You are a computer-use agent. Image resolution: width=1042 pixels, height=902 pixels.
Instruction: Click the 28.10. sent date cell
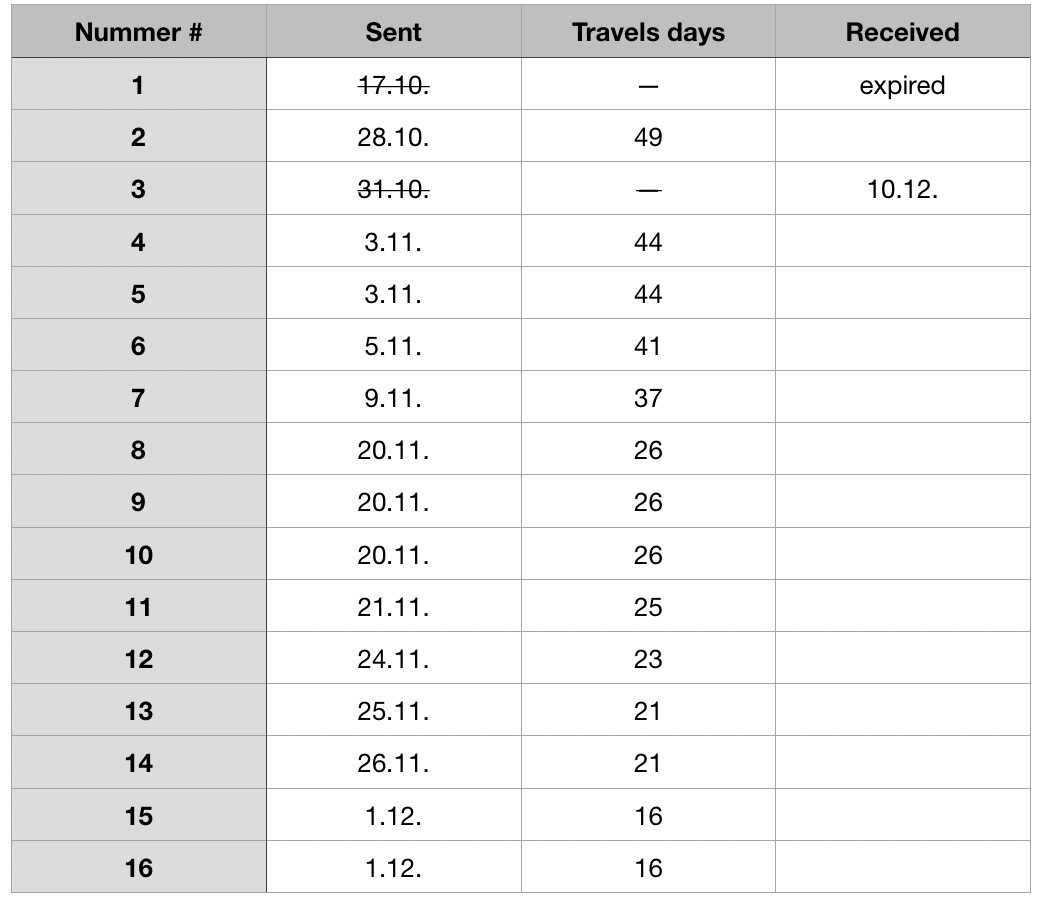click(393, 137)
